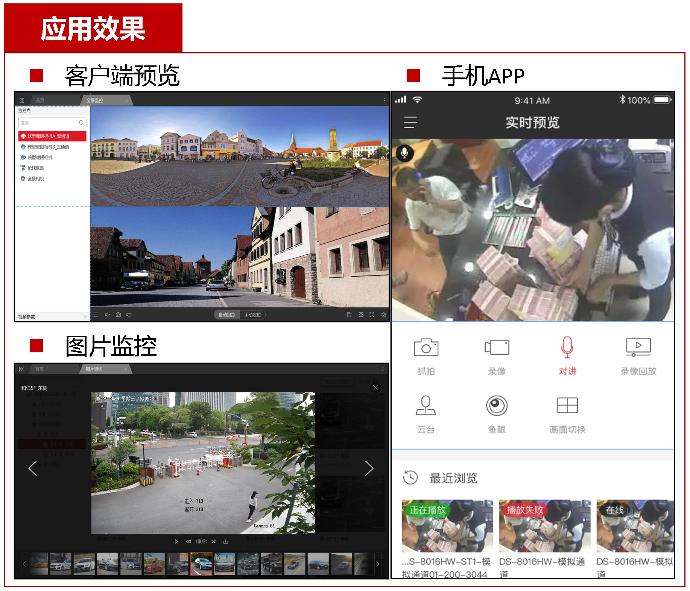The height and width of the screenshot is (591, 690).
Task: Click the search field in device panel
Action: pyautogui.click(x=52, y=122)
